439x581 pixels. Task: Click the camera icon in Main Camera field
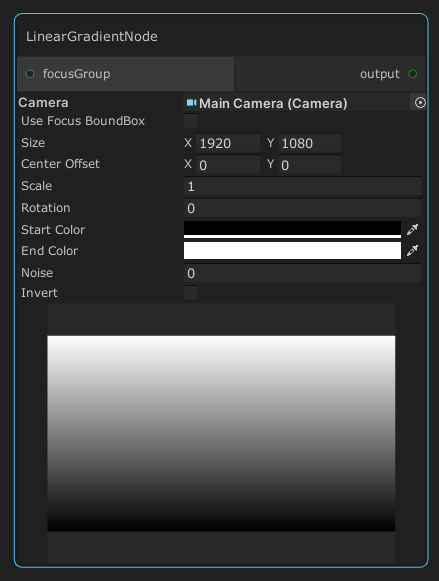(191, 103)
